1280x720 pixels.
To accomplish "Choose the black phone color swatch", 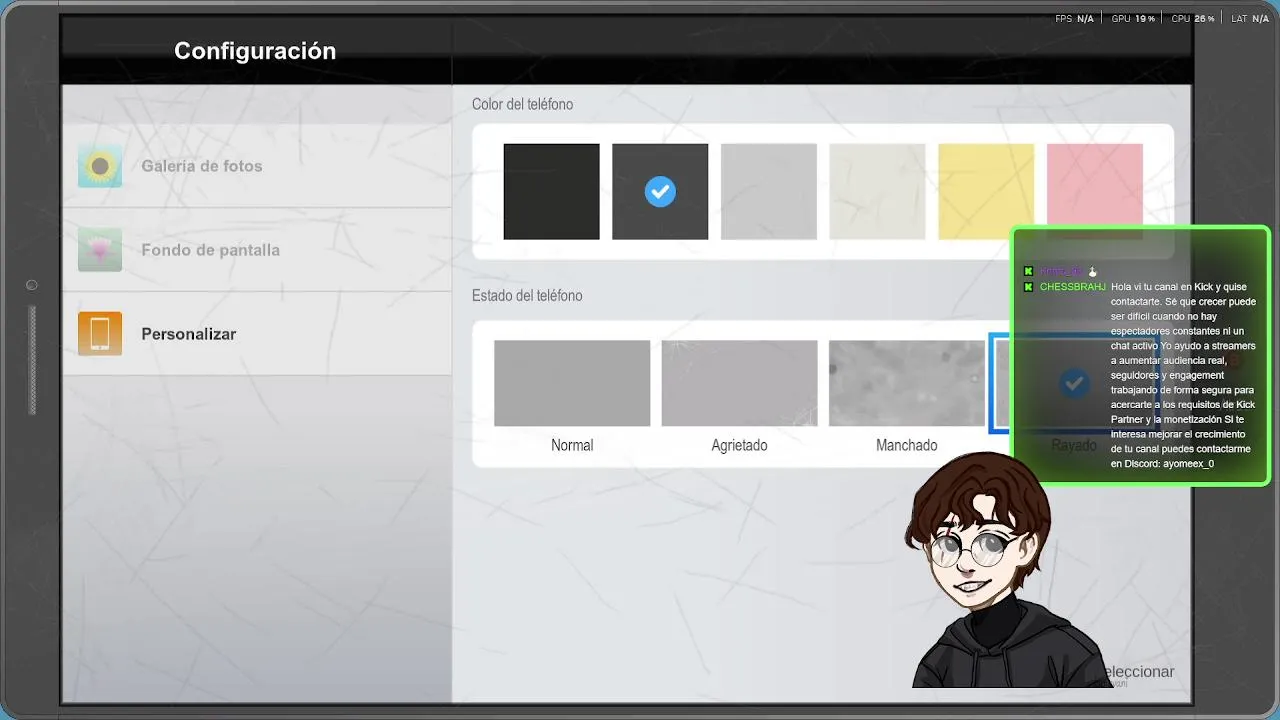I will tap(551, 192).
